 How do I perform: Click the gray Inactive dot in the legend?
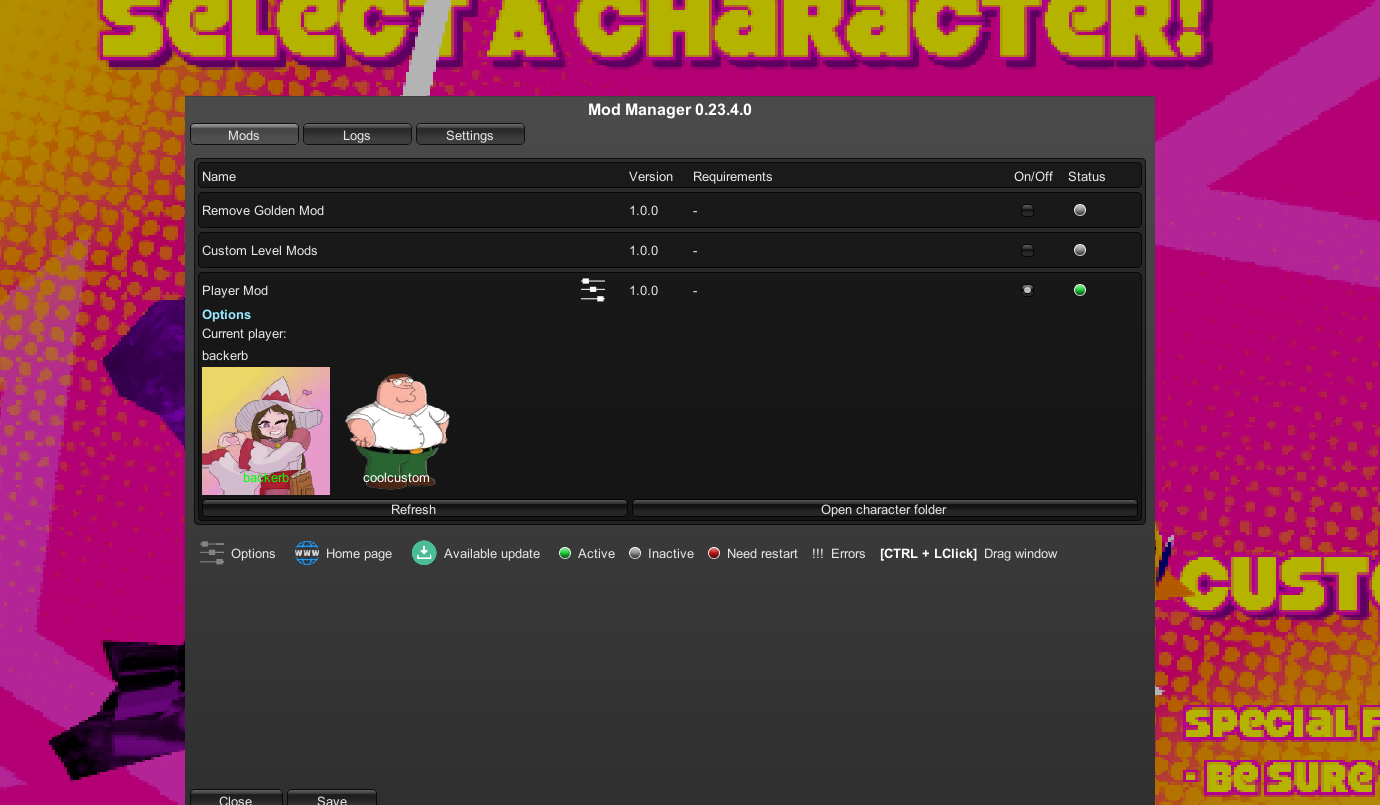click(635, 553)
